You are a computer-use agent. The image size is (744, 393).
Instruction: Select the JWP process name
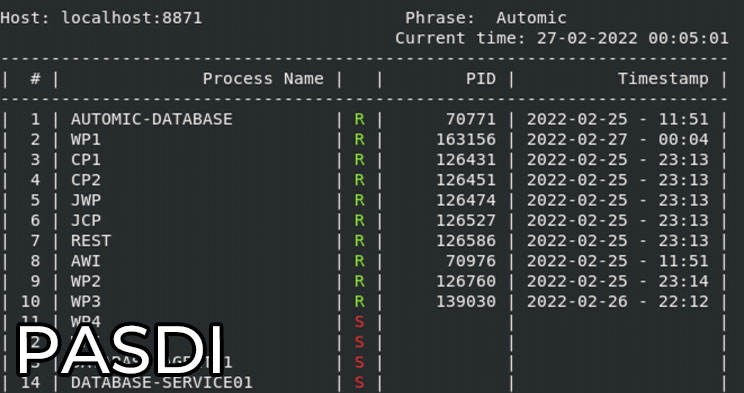pos(86,200)
